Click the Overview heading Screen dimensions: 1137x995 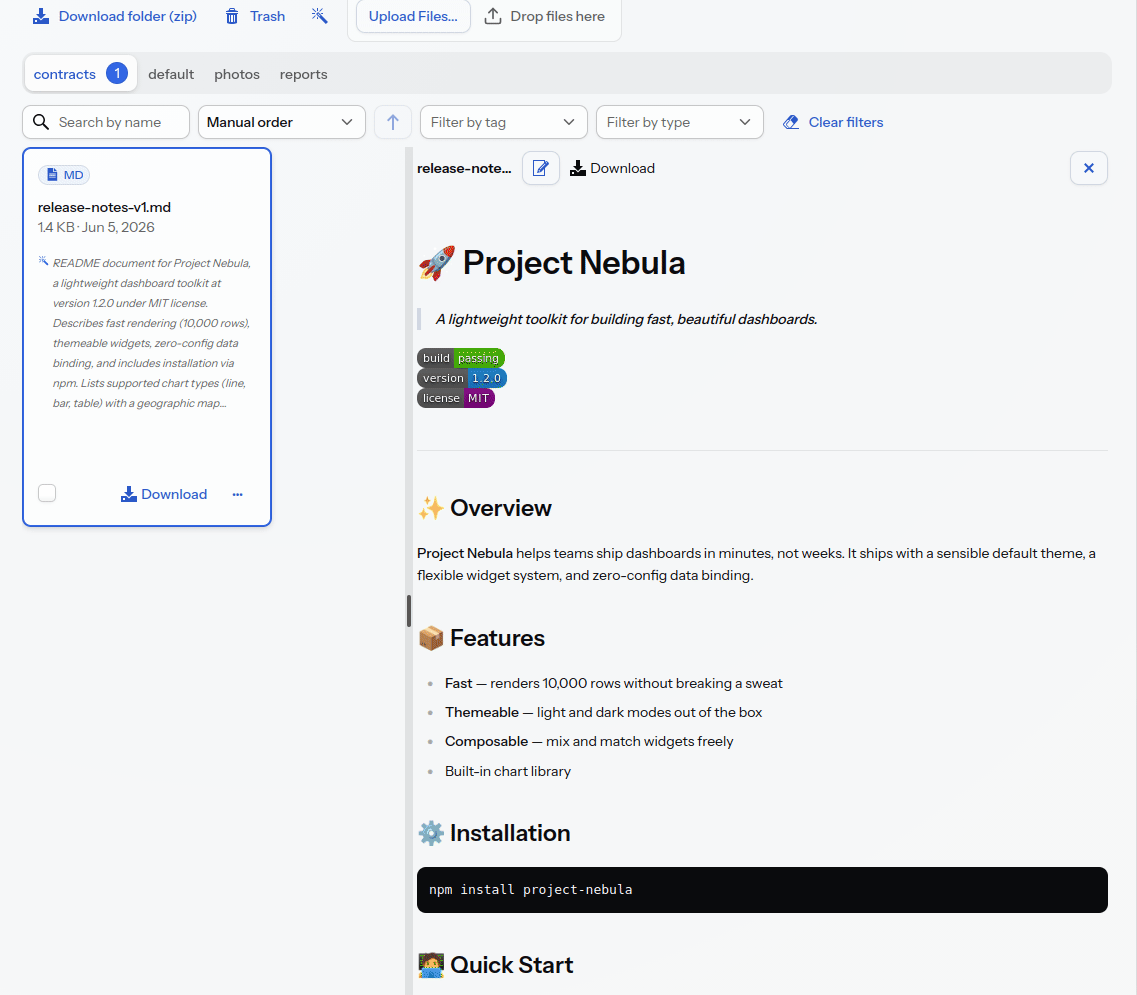point(484,508)
